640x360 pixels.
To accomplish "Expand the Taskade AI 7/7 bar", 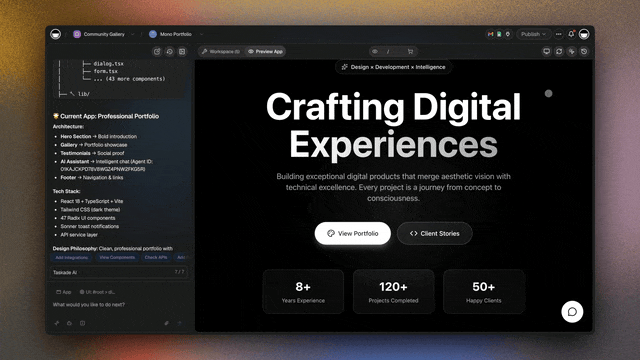I will 119,272.
